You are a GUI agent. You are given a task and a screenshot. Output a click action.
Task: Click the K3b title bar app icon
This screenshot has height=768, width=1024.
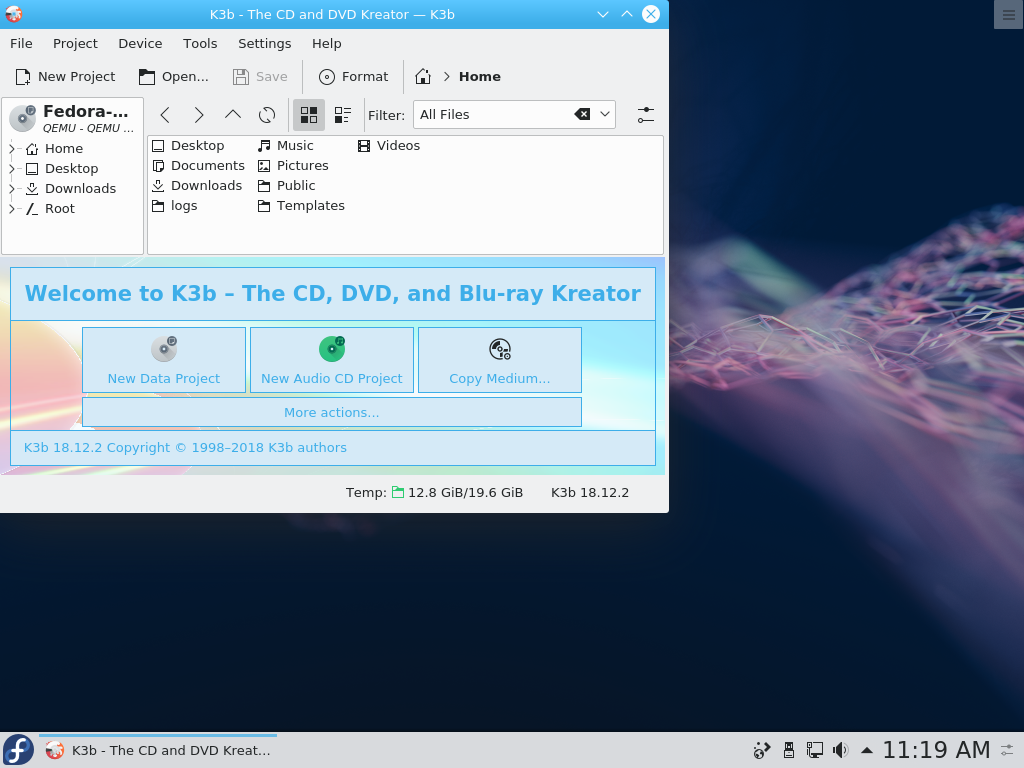[x=14, y=14]
